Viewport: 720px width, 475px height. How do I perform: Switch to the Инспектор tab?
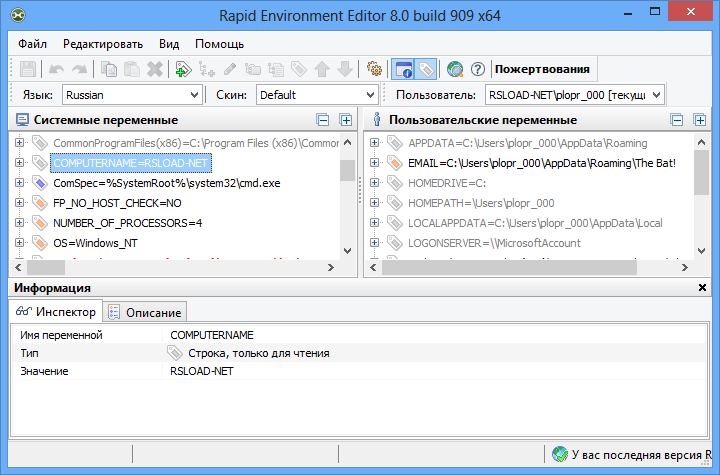click(56, 312)
